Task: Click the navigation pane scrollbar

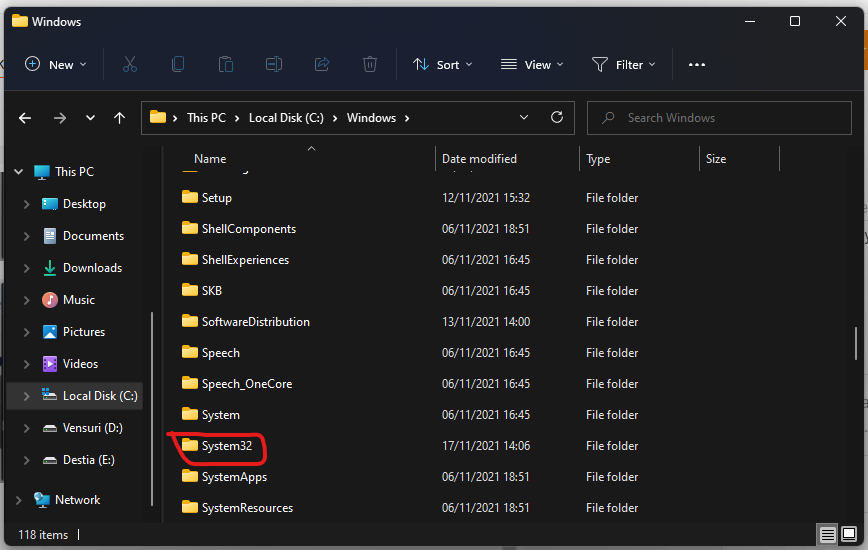Action: click(152, 409)
